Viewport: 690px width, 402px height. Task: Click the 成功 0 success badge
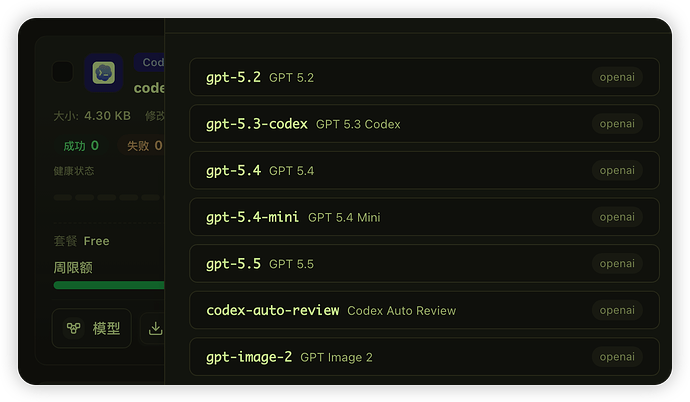coord(81,146)
